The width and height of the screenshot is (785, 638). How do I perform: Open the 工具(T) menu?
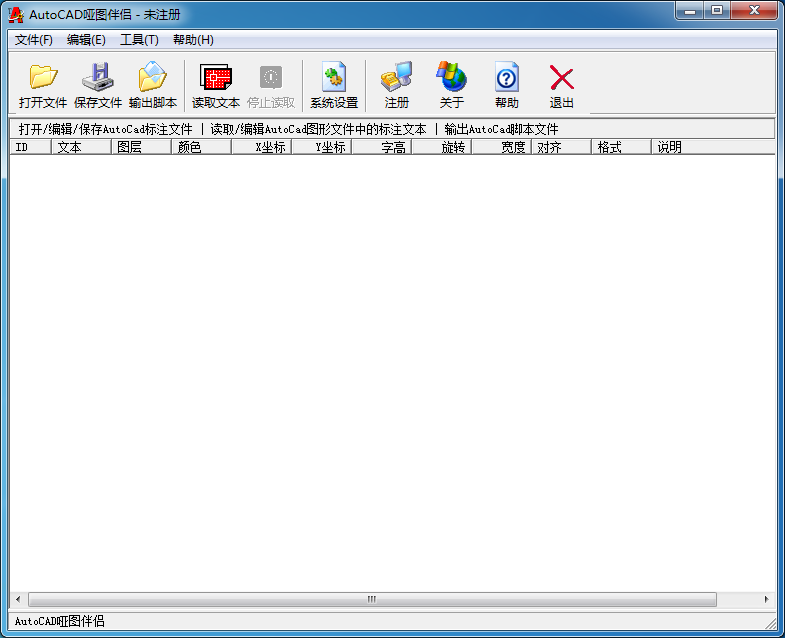point(139,40)
